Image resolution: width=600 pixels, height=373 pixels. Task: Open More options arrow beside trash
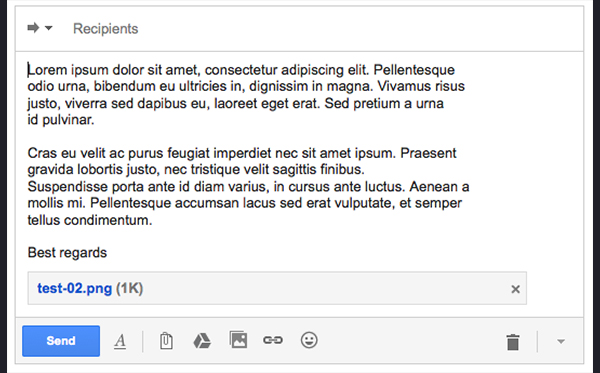tap(561, 341)
